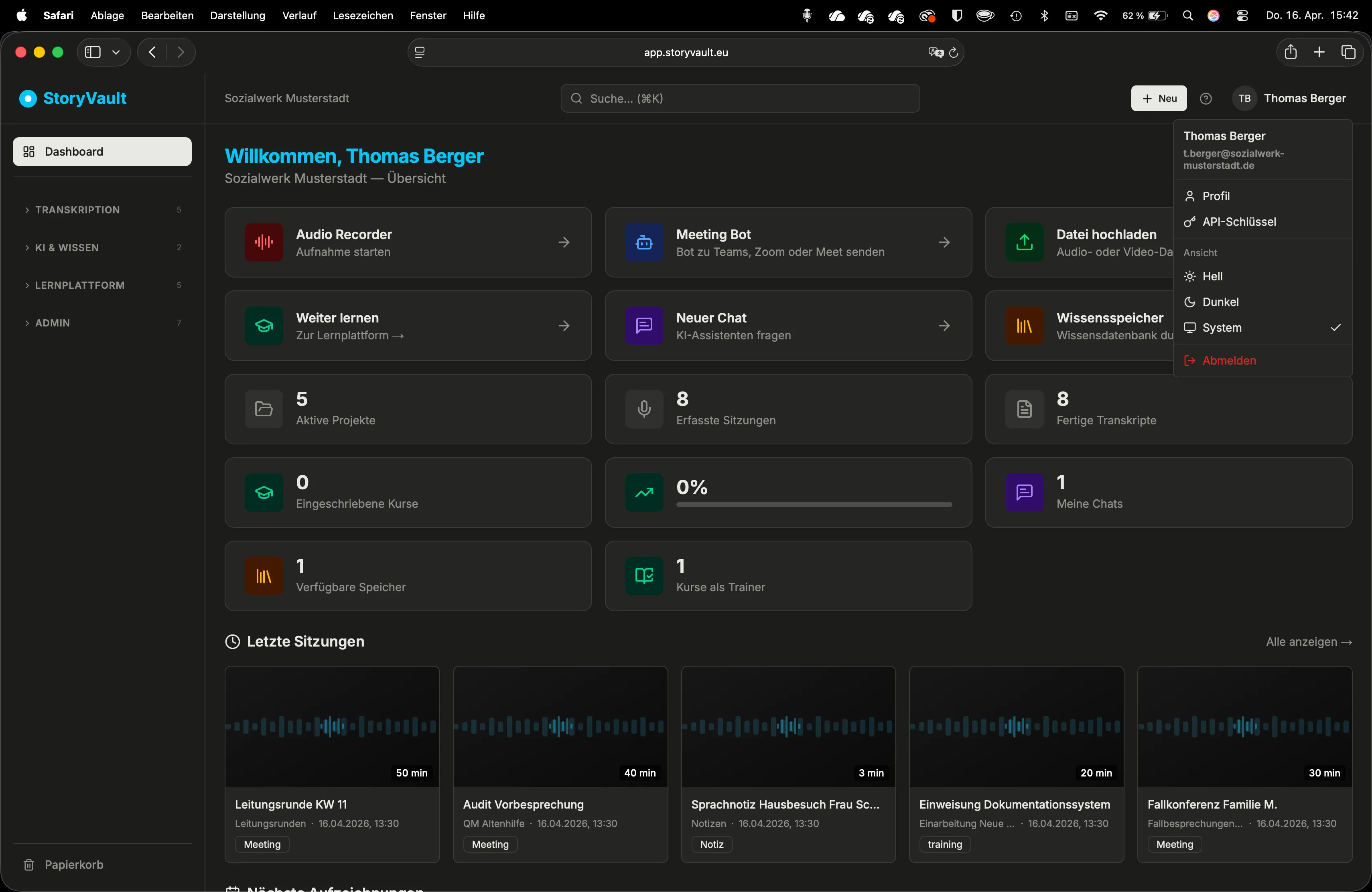Screen dimensions: 1372x892
Task: Open the Thomas Berger account menu
Action: coord(1290,99)
